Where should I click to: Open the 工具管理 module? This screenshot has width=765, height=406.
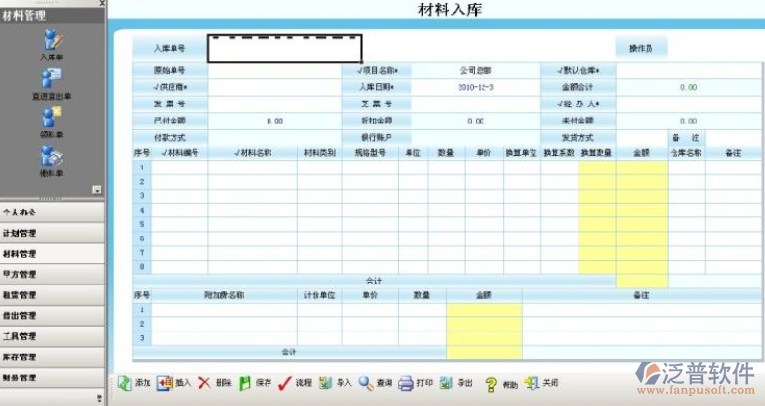point(52,336)
